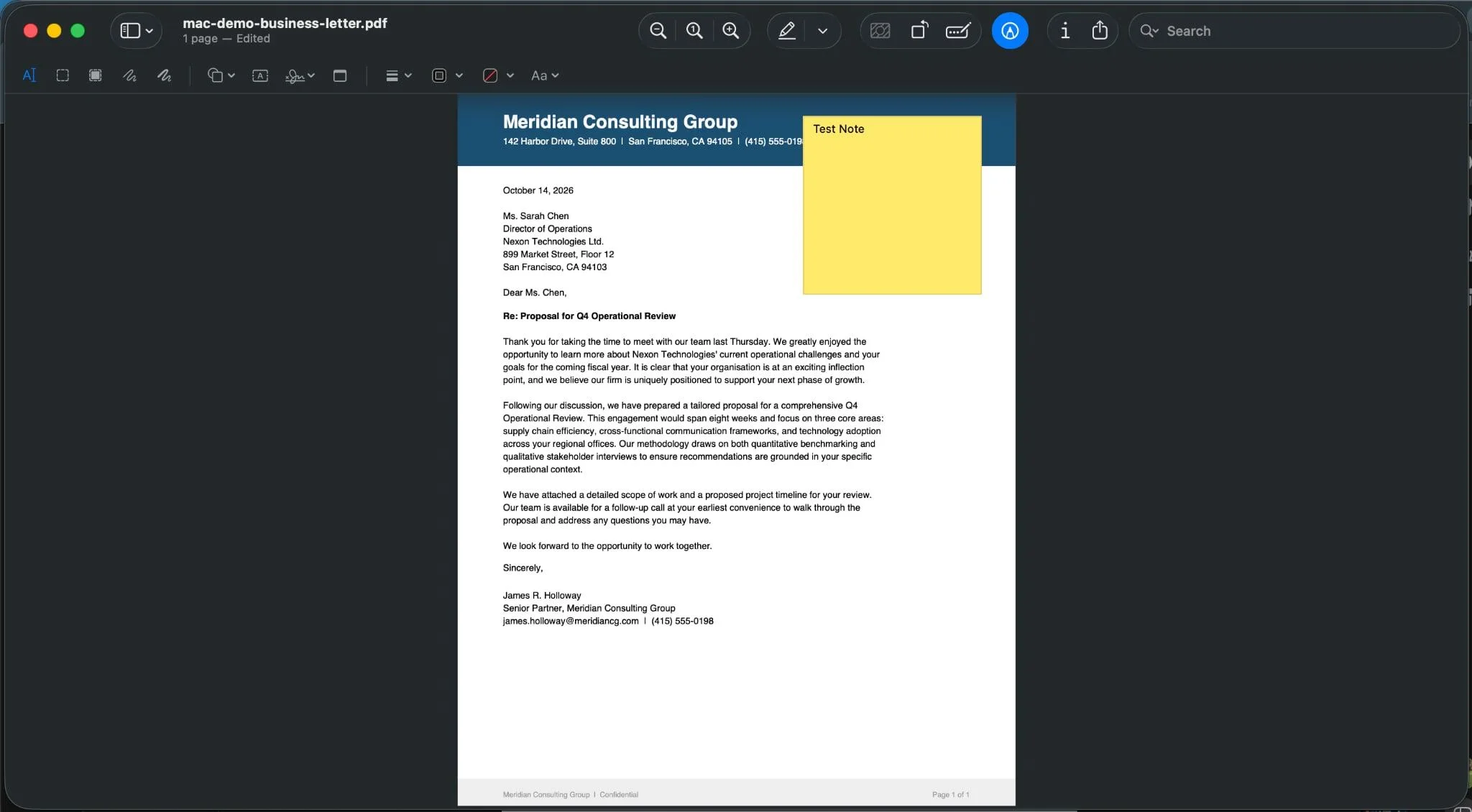Expand the border color dropdown arrow
This screenshot has width=1472, height=812.
coord(459,75)
